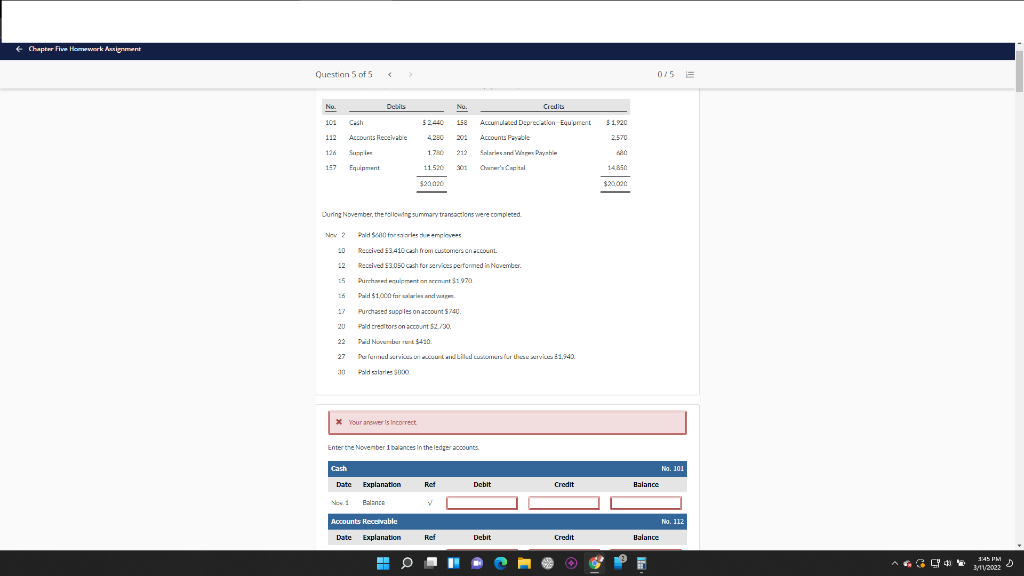Select the 'Paid November rent $410' transaction
The width and height of the screenshot is (1024, 576).
click(x=394, y=342)
